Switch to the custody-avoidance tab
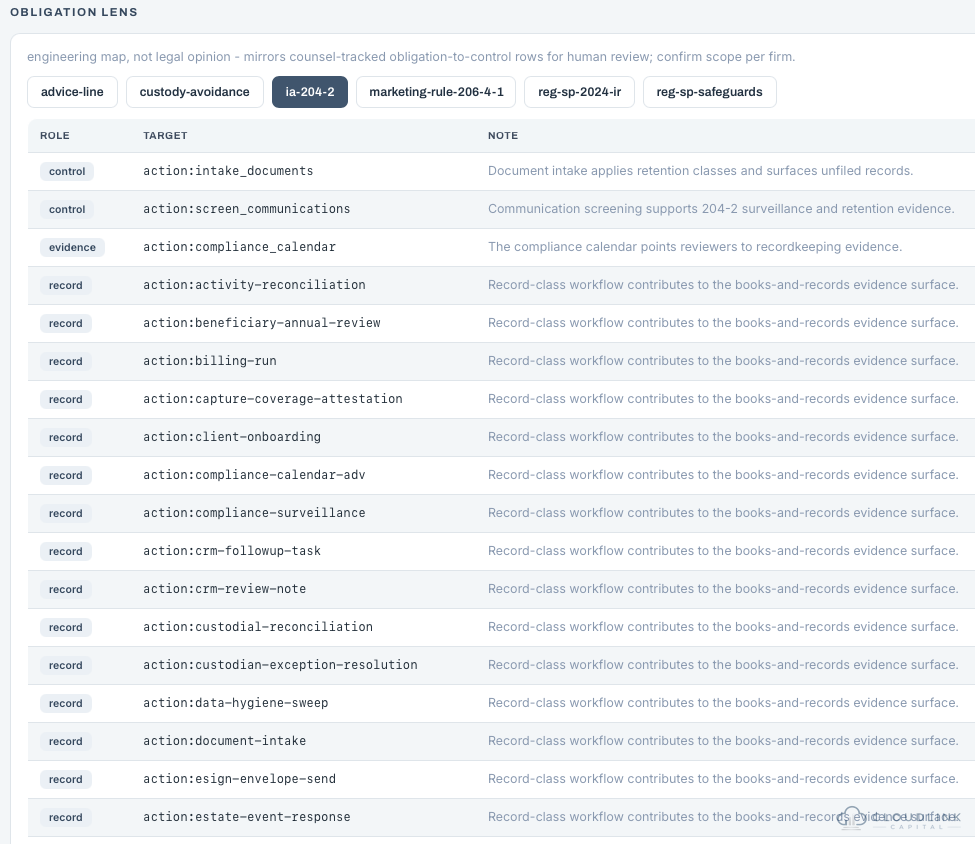Viewport: 975px width, 844px height. [x=195, y=92]
